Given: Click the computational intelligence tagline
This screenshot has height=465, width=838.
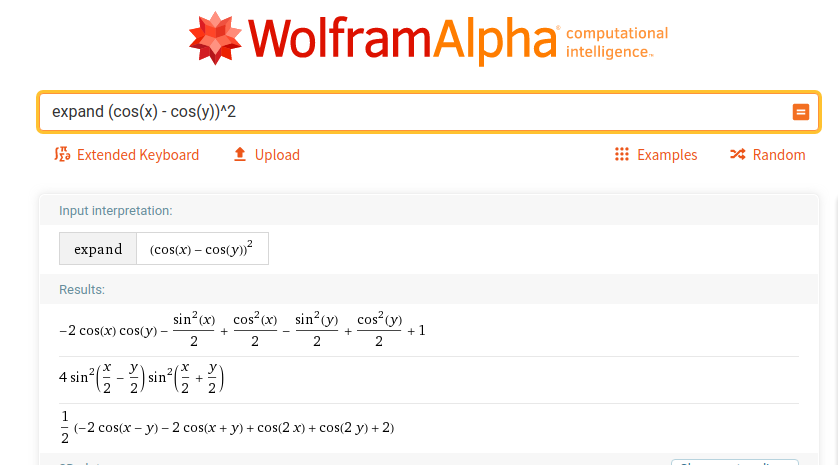Looking at the screenshot, I should [x=616, y=42].
